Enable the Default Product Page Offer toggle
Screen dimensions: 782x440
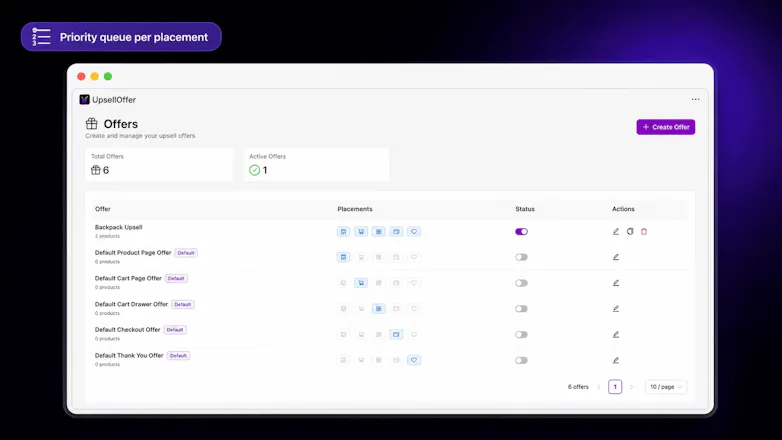click(x=521, y=257)
